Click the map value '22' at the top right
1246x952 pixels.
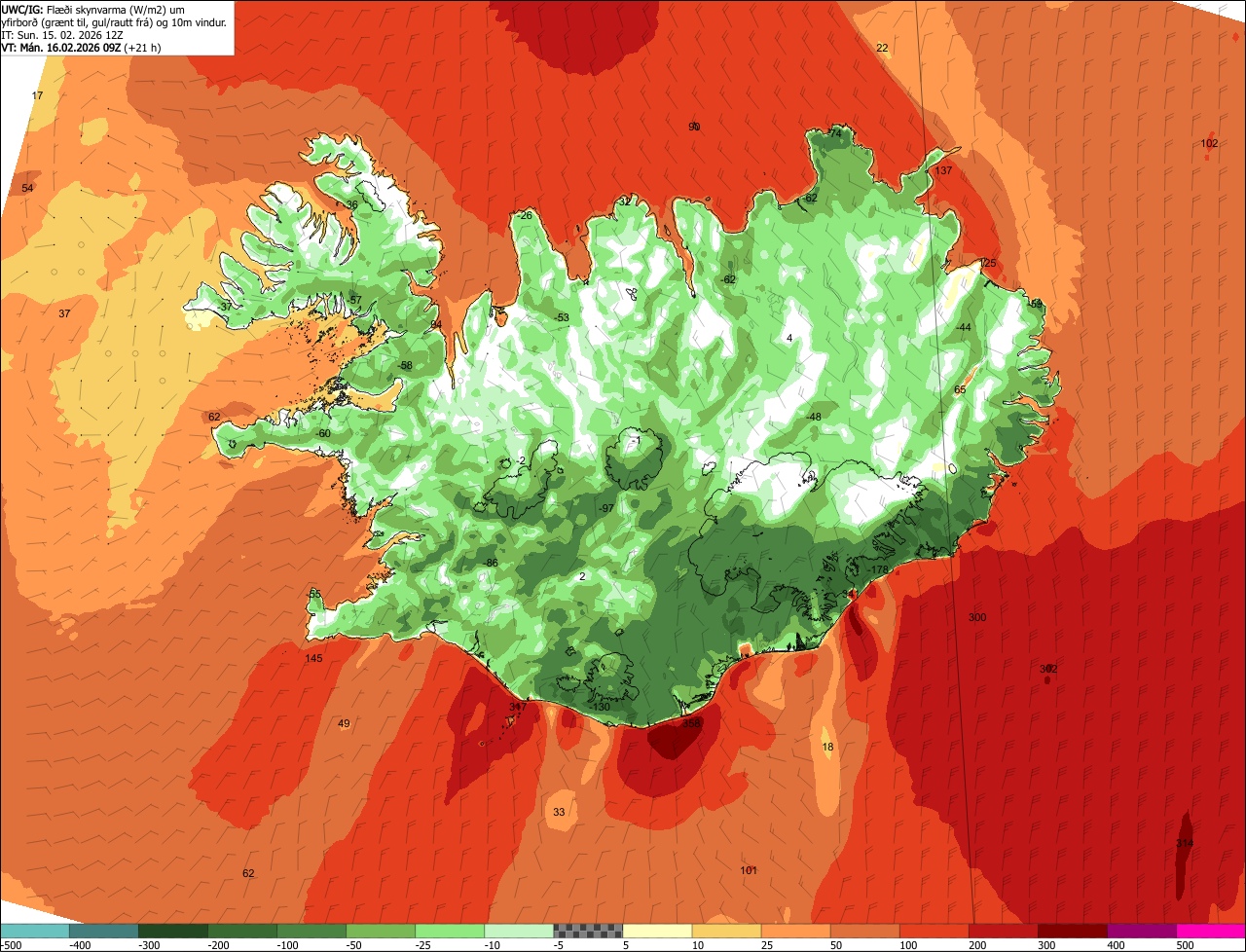pyautogui.click(x=882, y=48)
